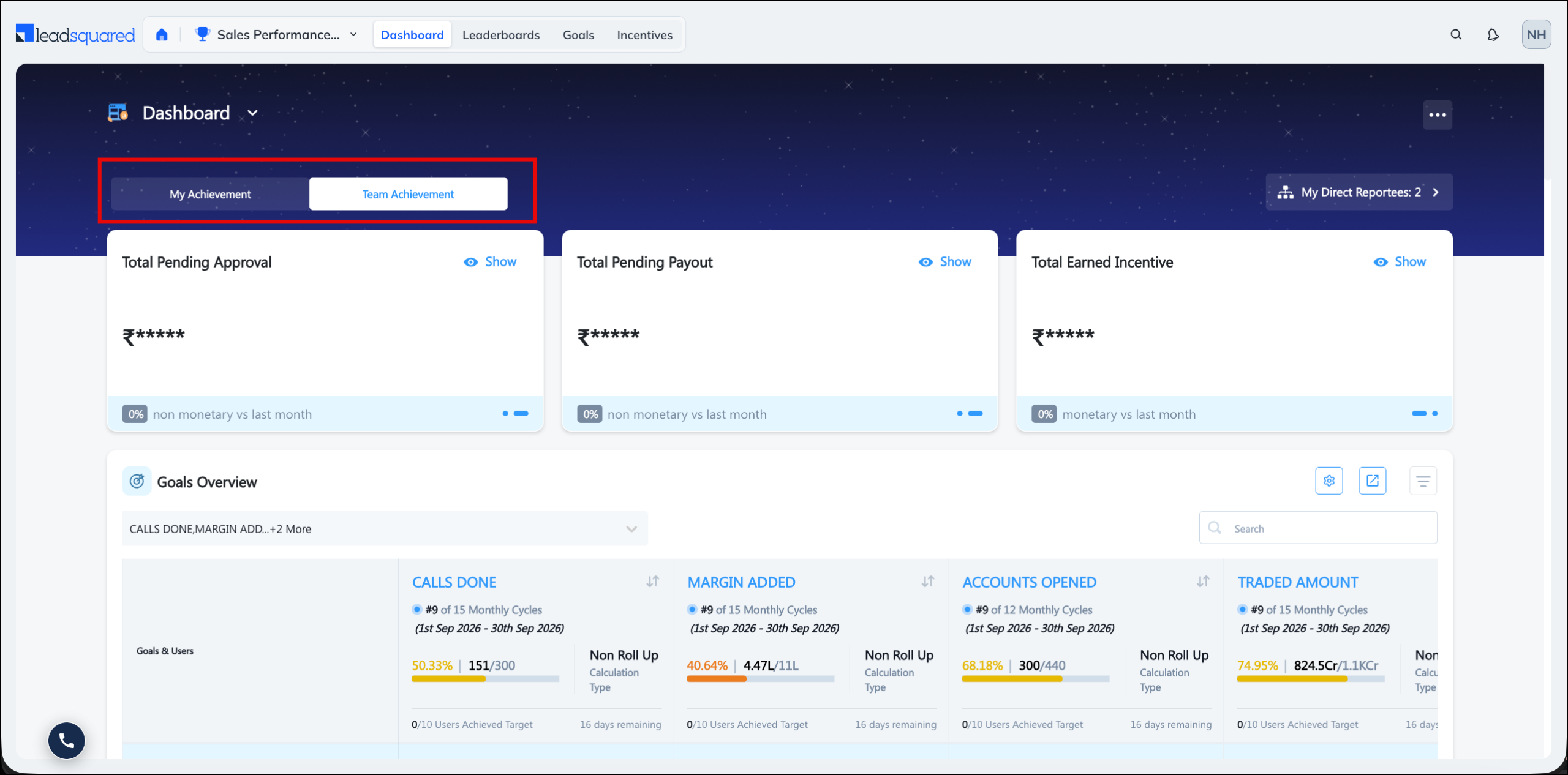This screenshot has width=1568, height=775.
Task: Click the CALLS DONE 50.33% progress bar
Action: [485, 679]
